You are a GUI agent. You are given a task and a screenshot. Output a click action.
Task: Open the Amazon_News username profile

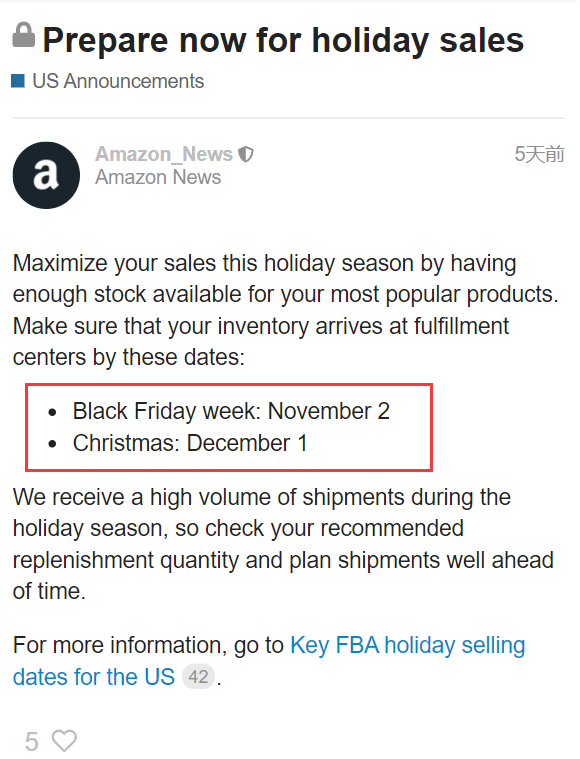(x=164, y=154)
